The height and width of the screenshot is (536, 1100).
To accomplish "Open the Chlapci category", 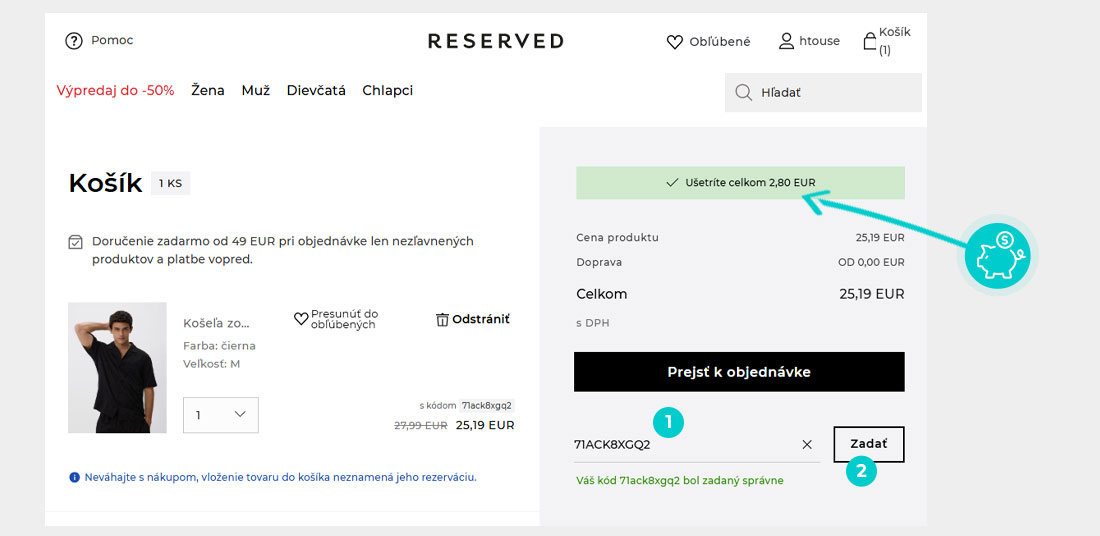I will pyautogui.click(x=387, y=91).
